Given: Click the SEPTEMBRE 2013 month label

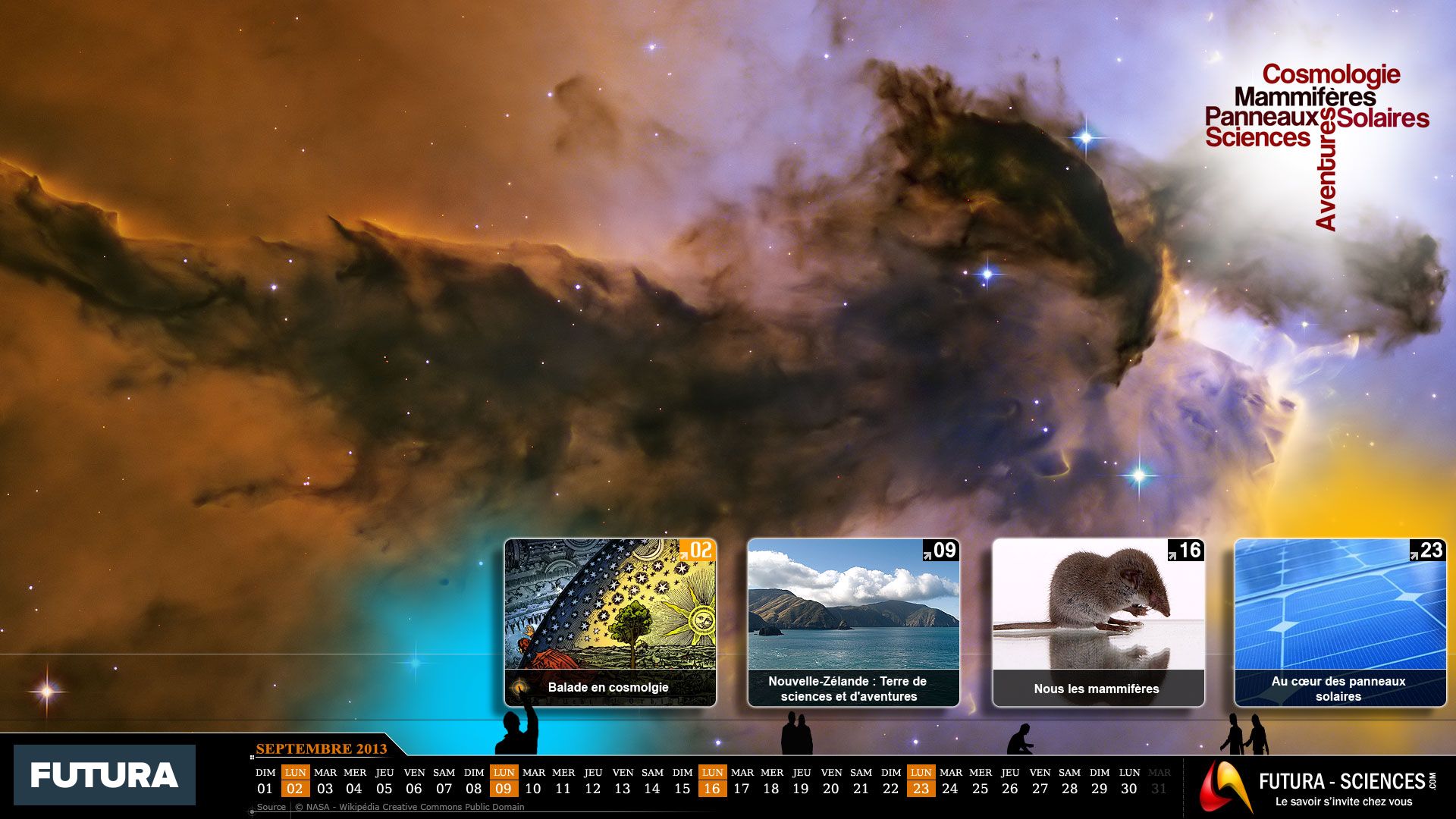Looking at the screenshot, I should tap(322, 748).
